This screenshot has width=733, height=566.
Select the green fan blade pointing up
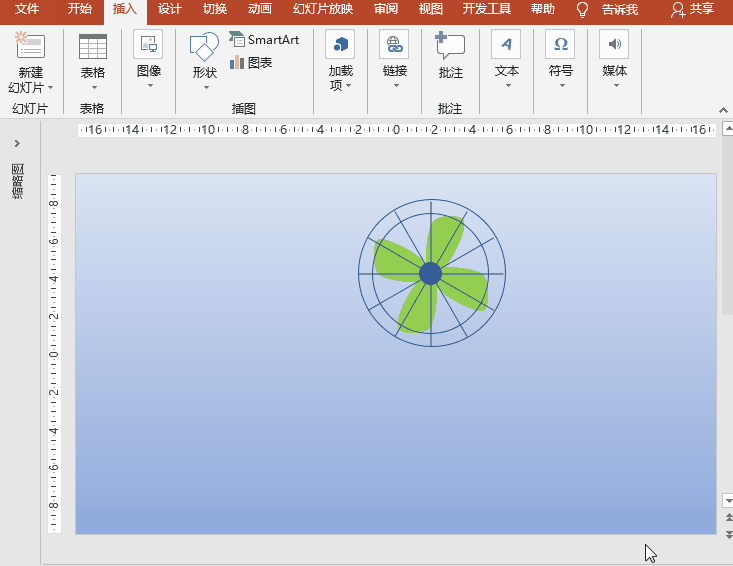click(445, 240)
